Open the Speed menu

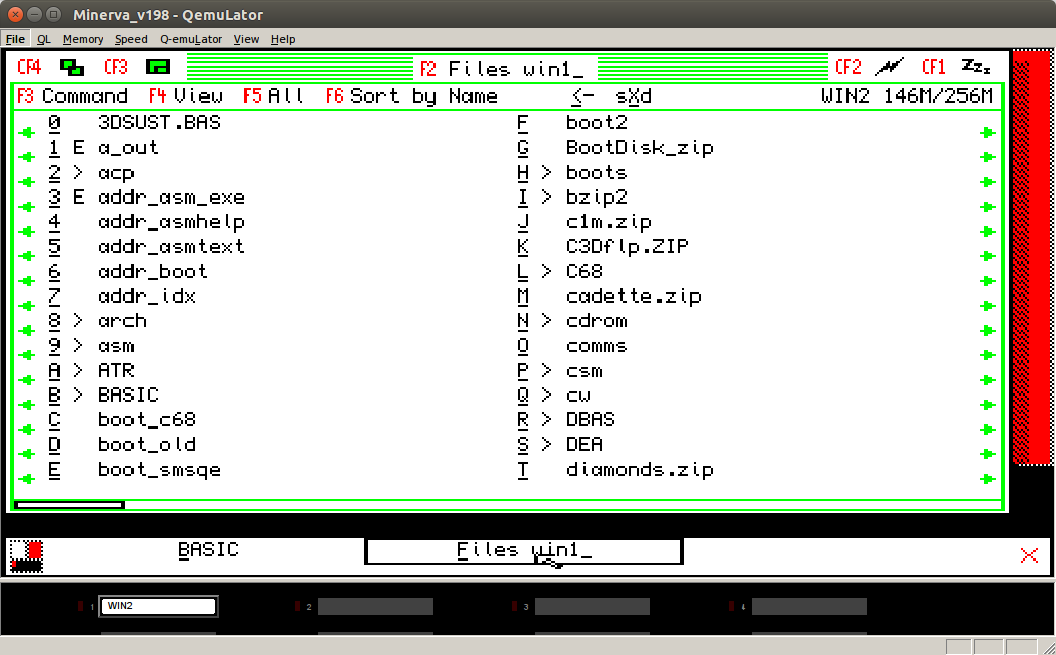click(x=131, y=39)
